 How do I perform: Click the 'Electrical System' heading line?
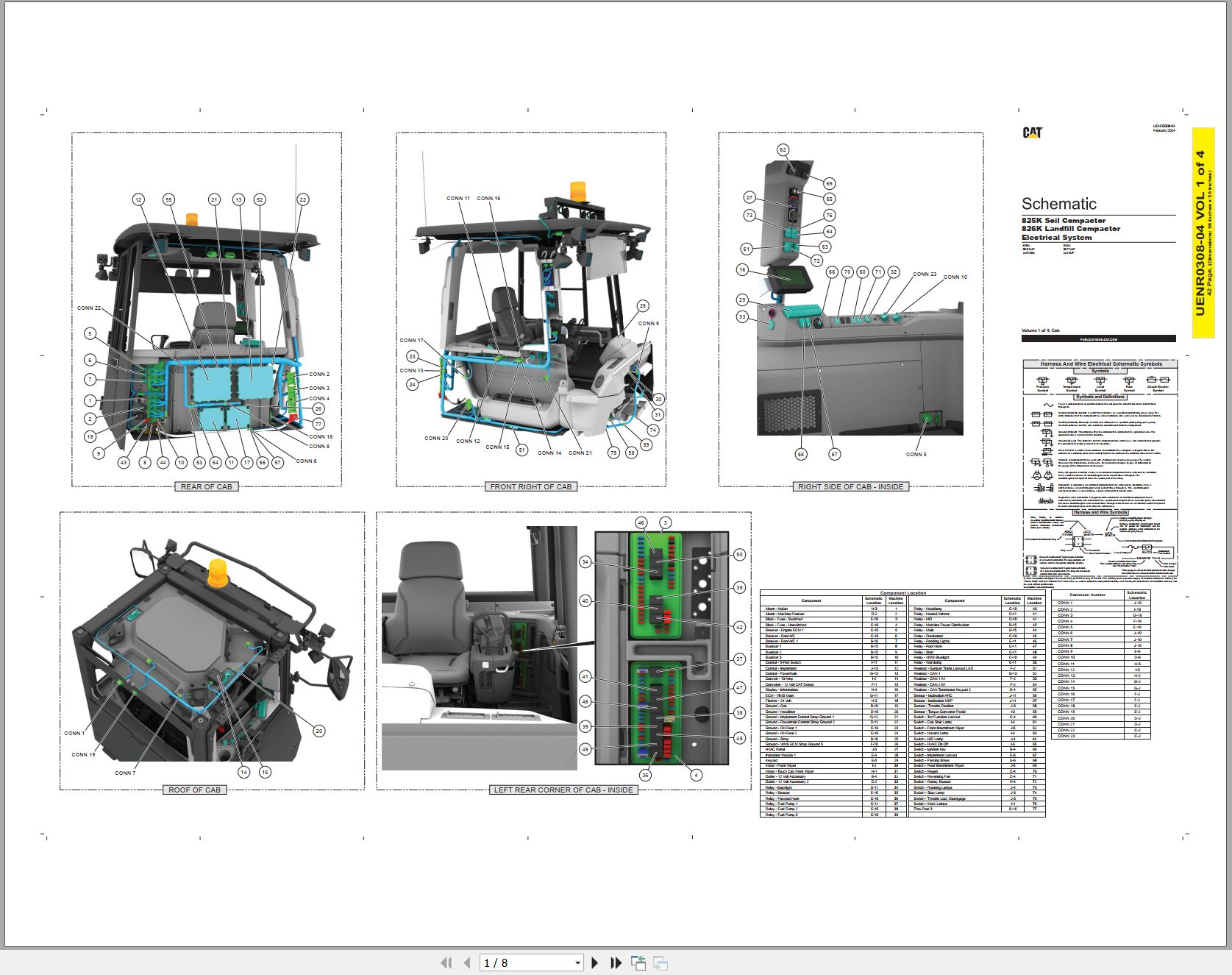[x=1056, y=237]
